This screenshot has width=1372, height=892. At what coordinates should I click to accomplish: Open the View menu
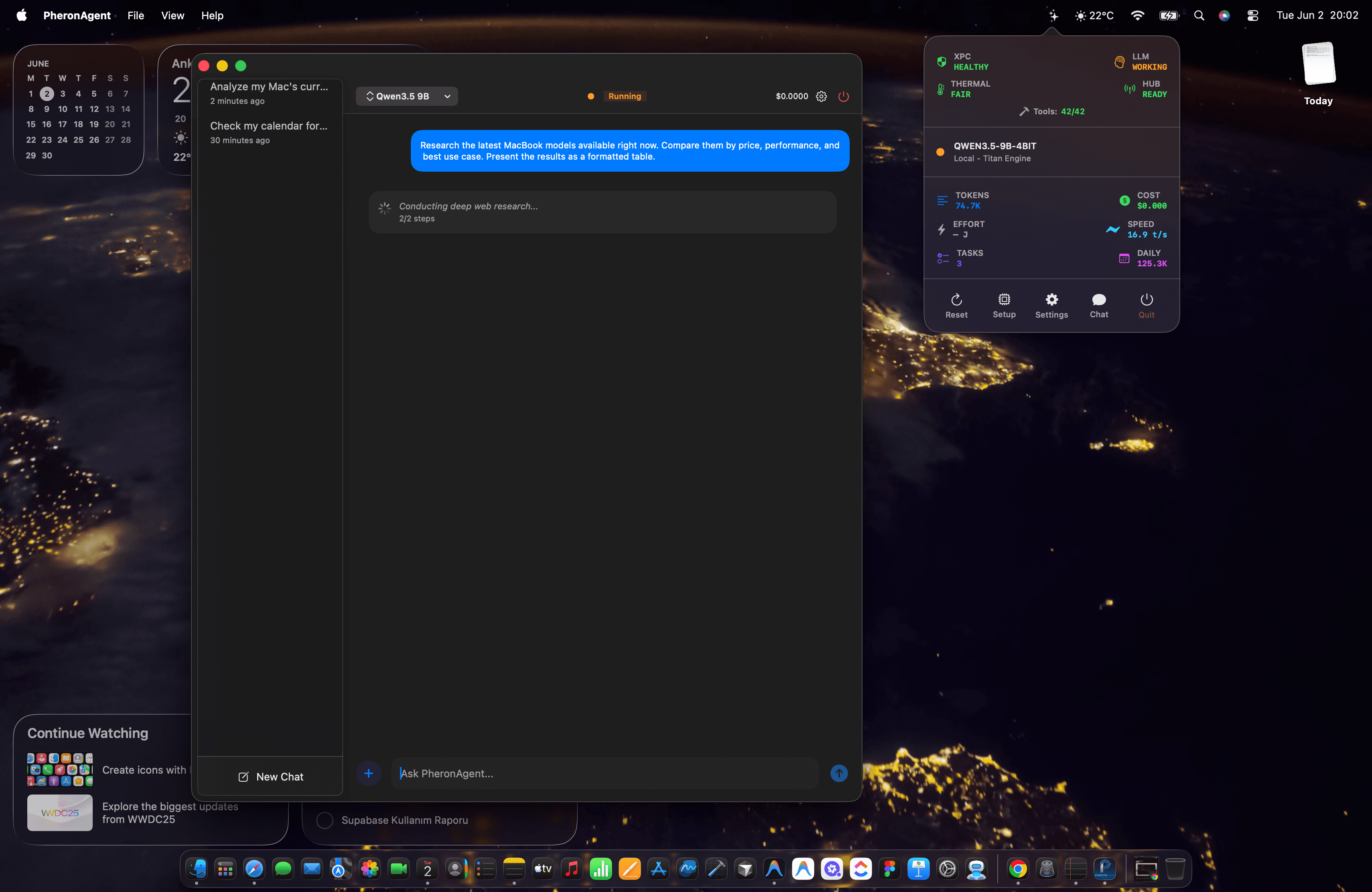click(173, 16)
